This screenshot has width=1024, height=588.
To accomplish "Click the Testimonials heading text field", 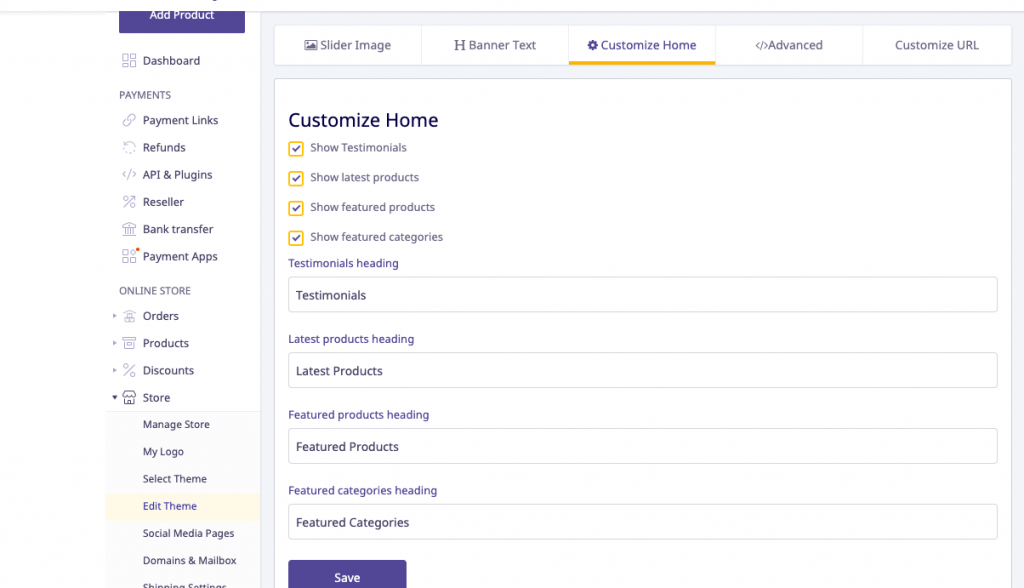I will tap(642, 295).
